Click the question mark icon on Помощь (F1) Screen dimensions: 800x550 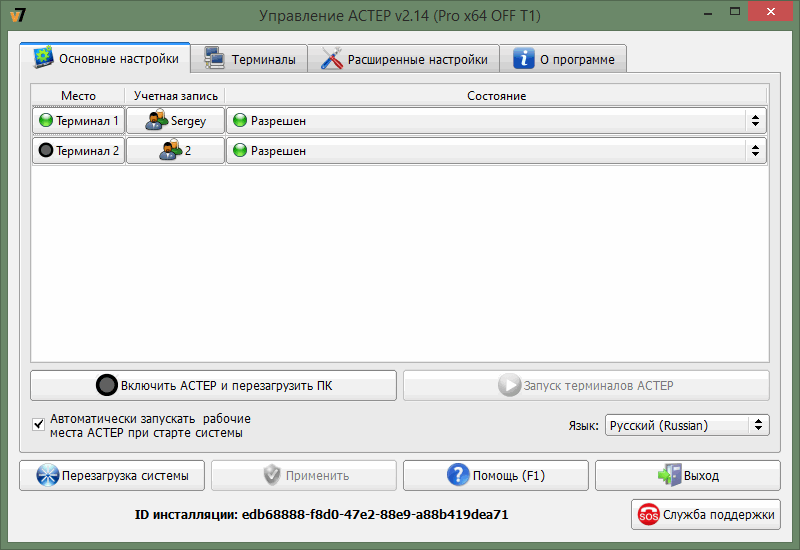pyautogui.click(x=458, y=475)
